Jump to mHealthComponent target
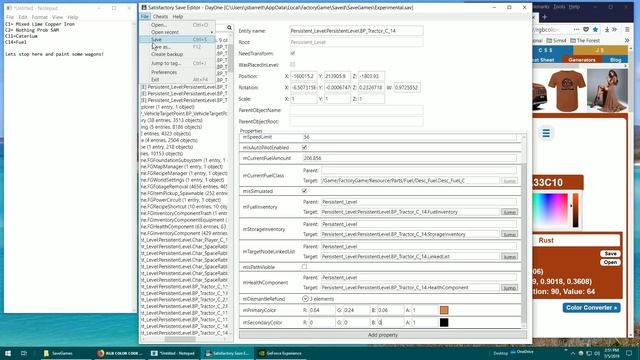Image resolution: width=640 pixels, height=360 pixels. point(509,288)
